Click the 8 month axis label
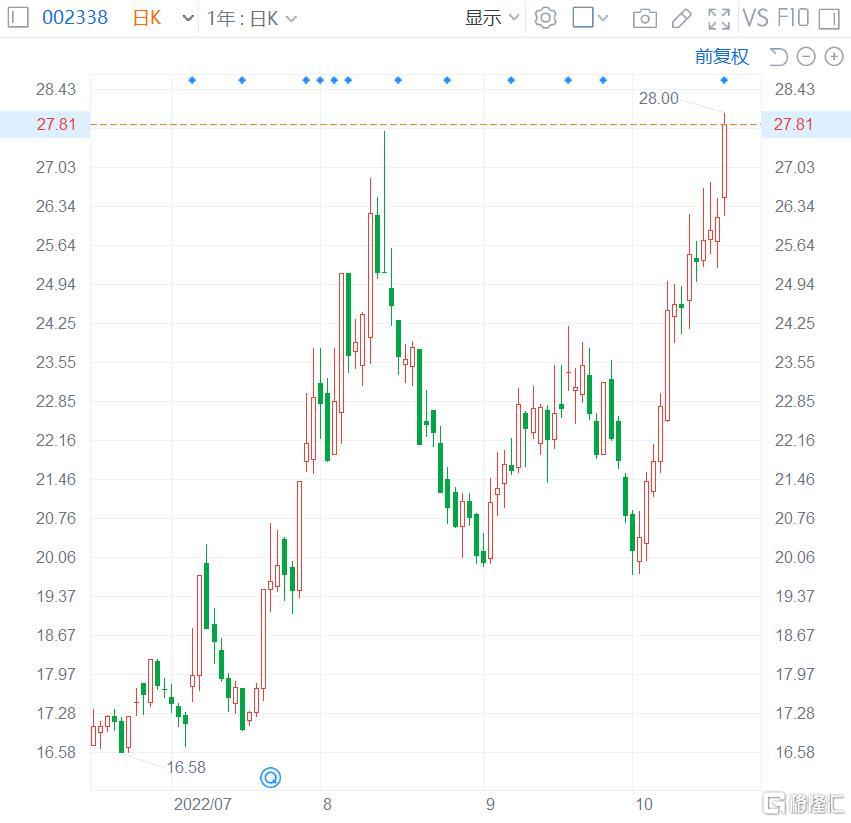This screenshot has height=823, width=851. (327, 804)
